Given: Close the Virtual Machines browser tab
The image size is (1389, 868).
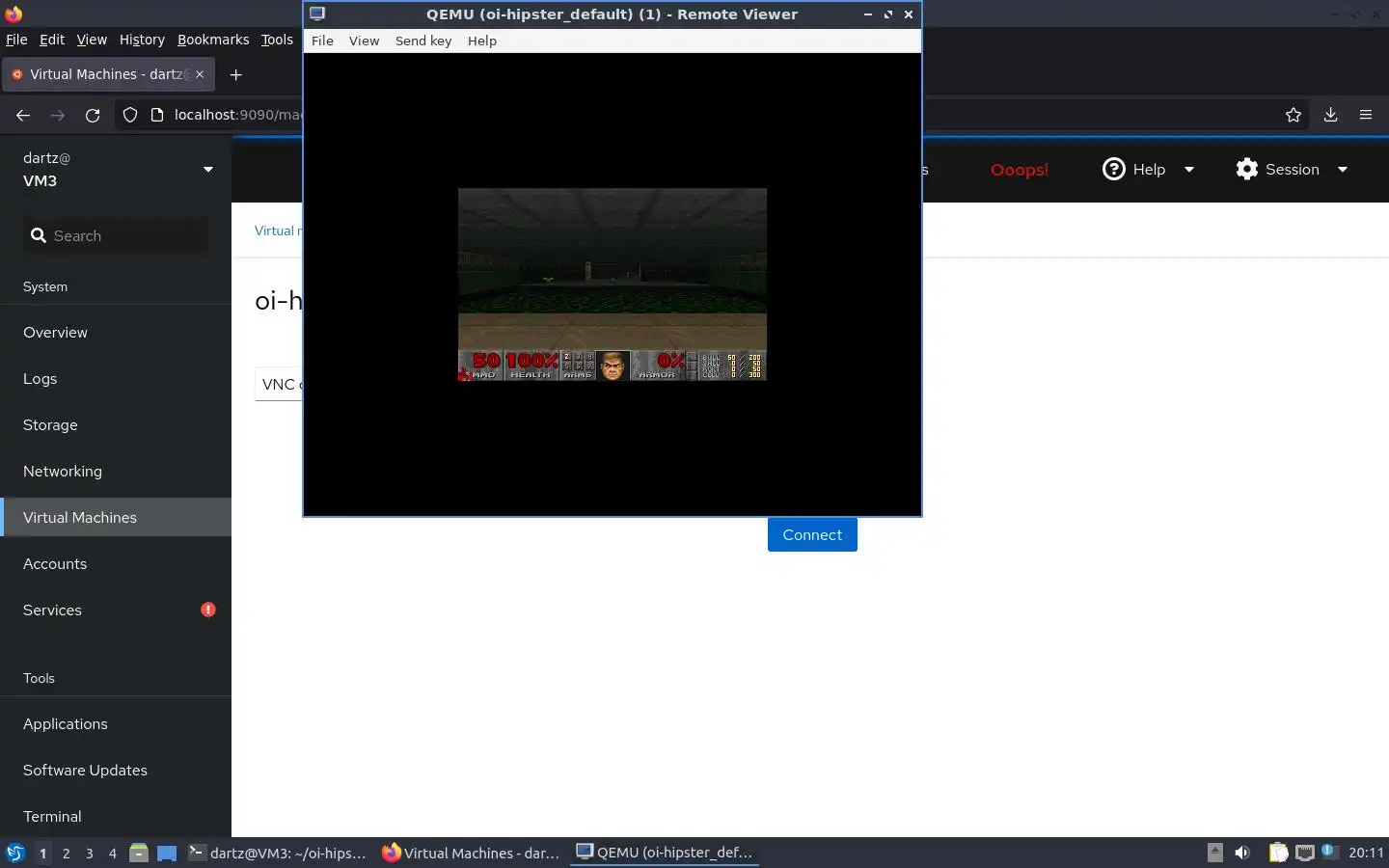Looking at the screenshot, I should (x=200, y=74).
